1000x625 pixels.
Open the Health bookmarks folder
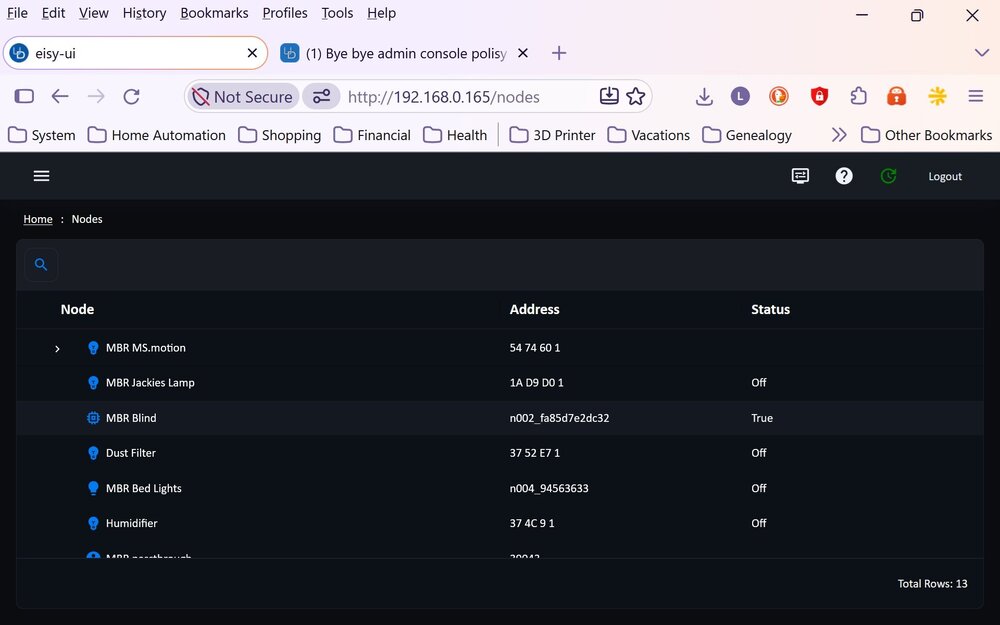click(455, 135)
